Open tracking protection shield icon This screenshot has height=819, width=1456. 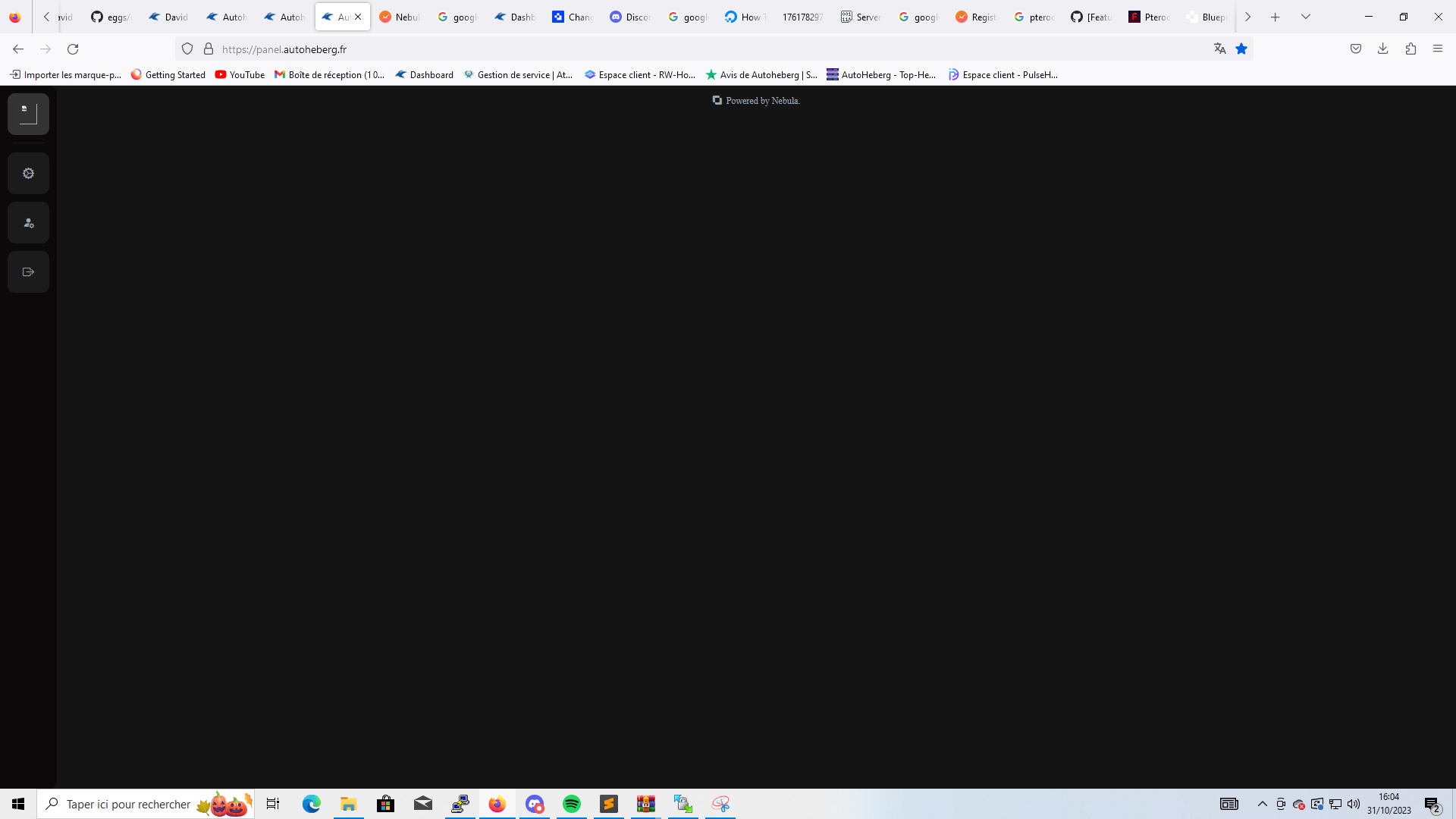click(187, 49)
